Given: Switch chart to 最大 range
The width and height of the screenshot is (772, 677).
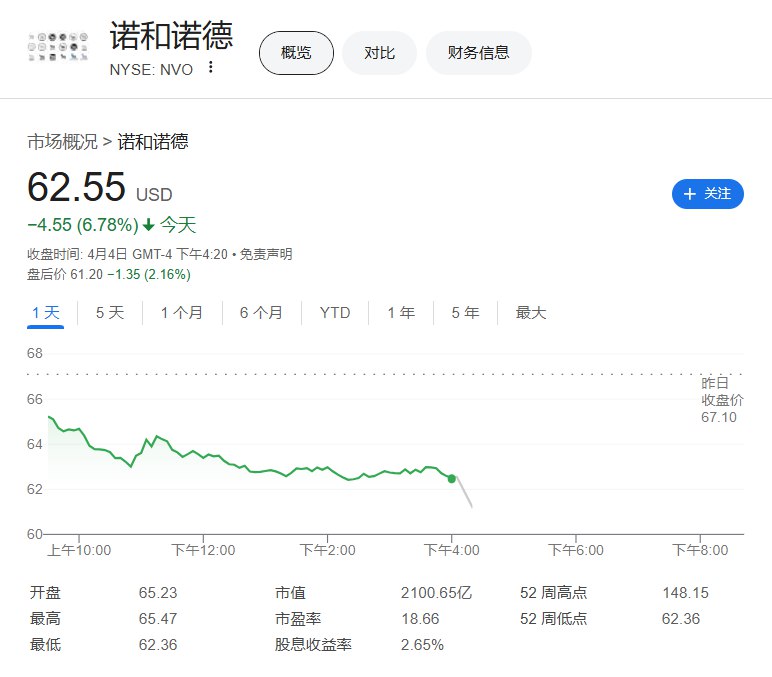Looking at the screenshot, I should click(x=531, y=313).
